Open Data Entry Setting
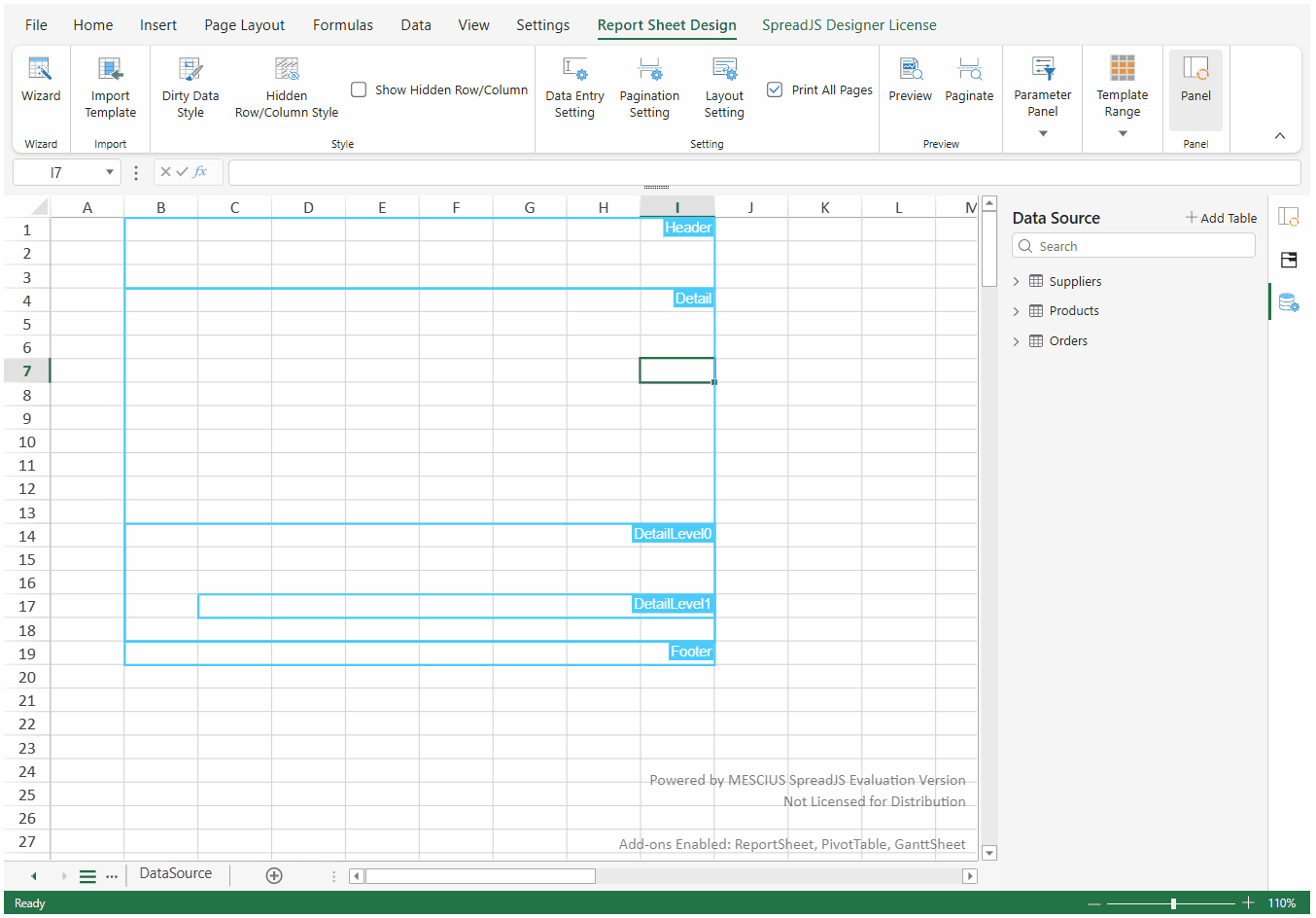The image size is (1316, 918). [x=574, y=87]
